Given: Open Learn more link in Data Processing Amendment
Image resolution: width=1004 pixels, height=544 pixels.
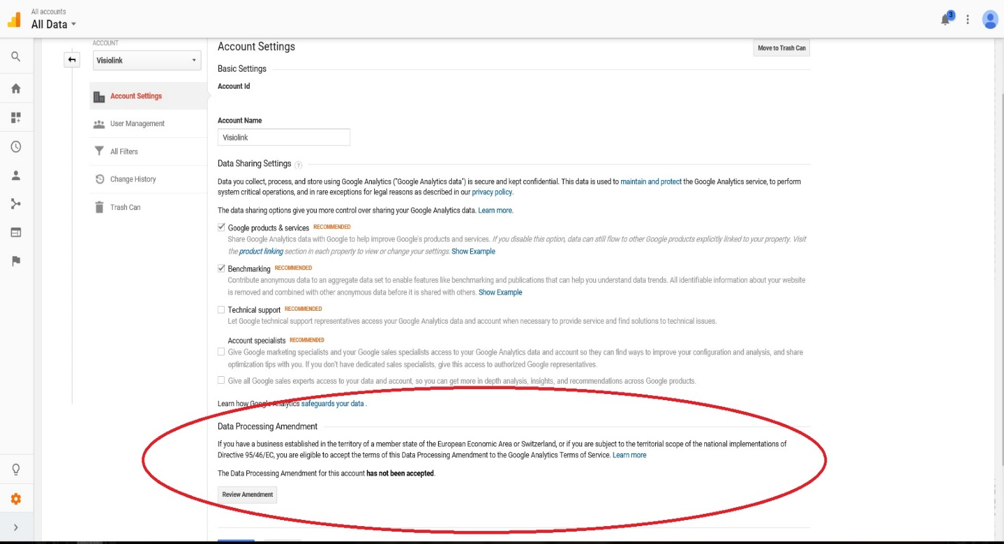Looking at the screenshot, I should pos(629,455).
